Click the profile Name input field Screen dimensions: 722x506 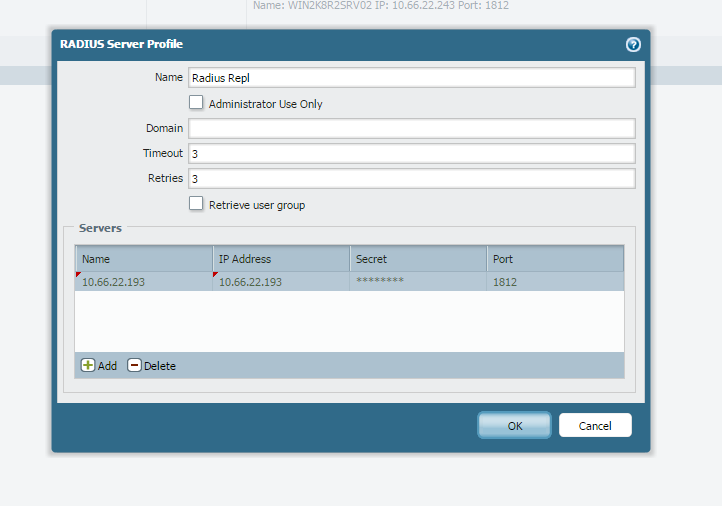coord(412,78)
